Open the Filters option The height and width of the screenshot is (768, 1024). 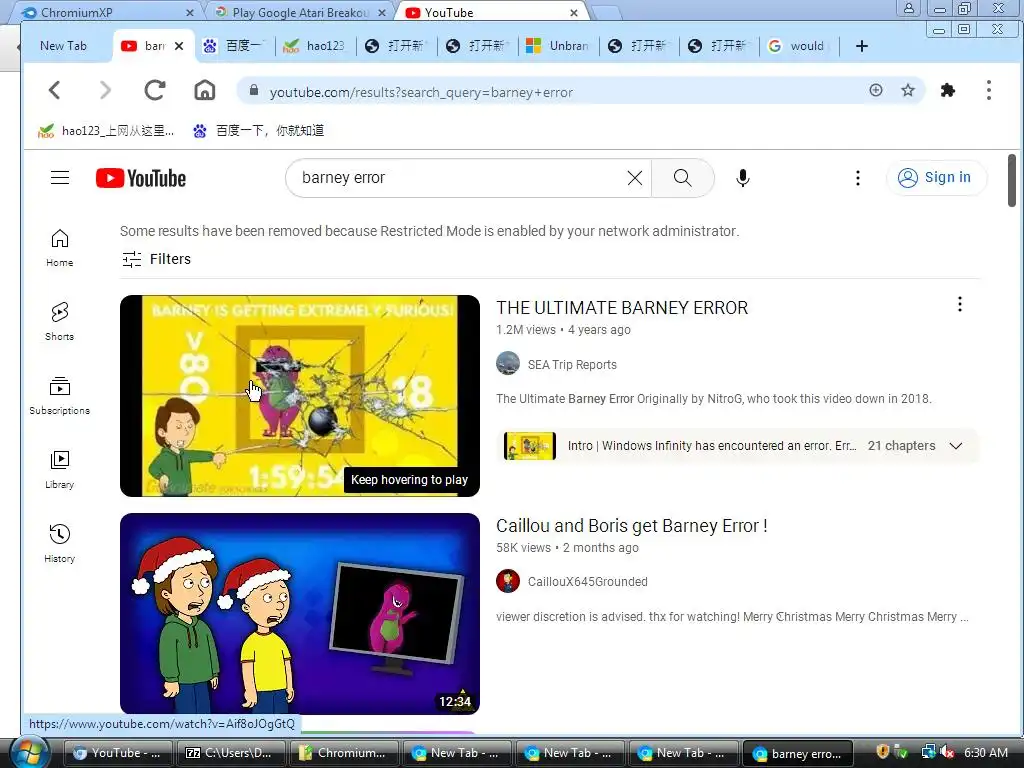pyautogui.click(x=157, y=259)
